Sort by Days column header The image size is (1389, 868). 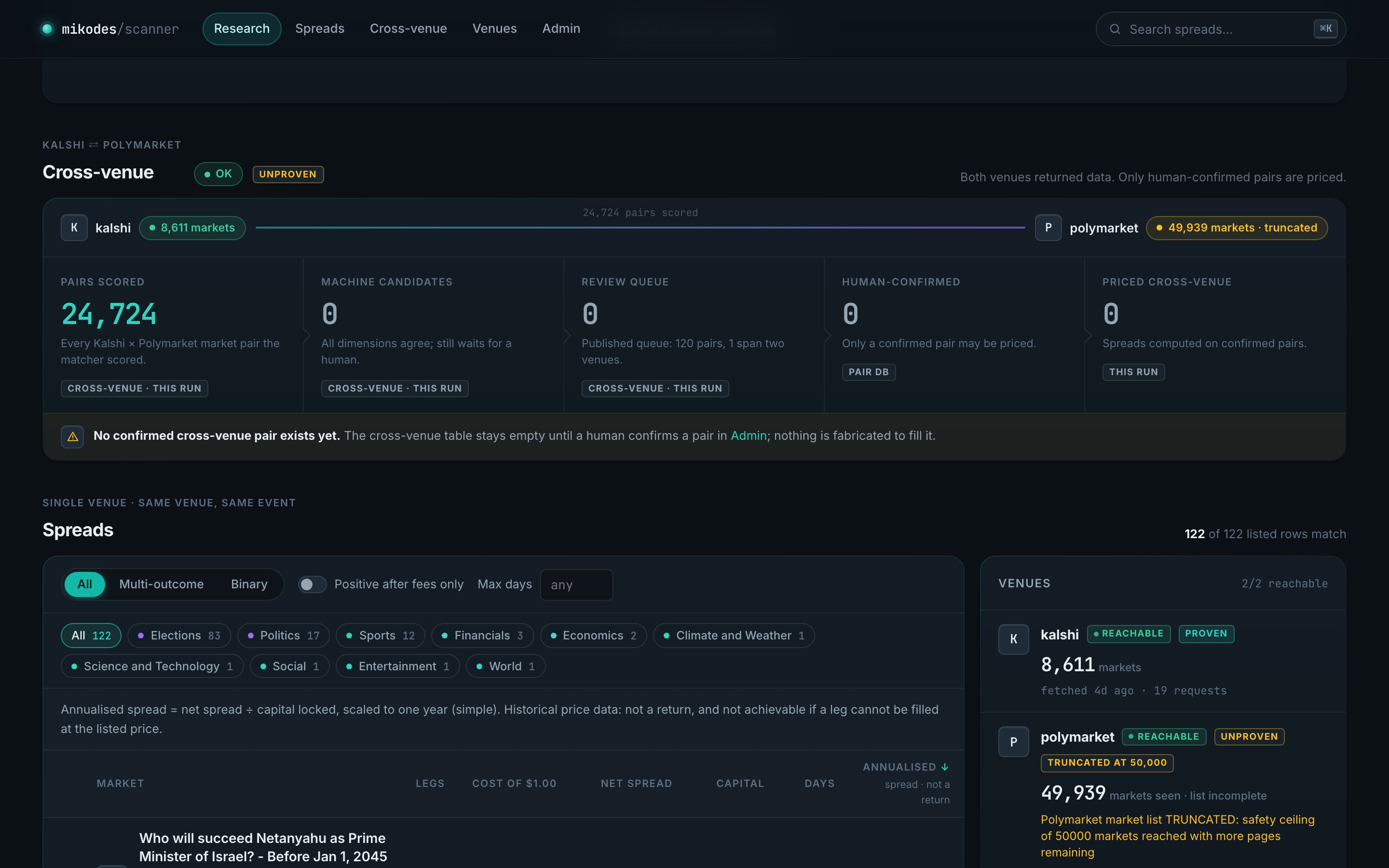[819, 784]
